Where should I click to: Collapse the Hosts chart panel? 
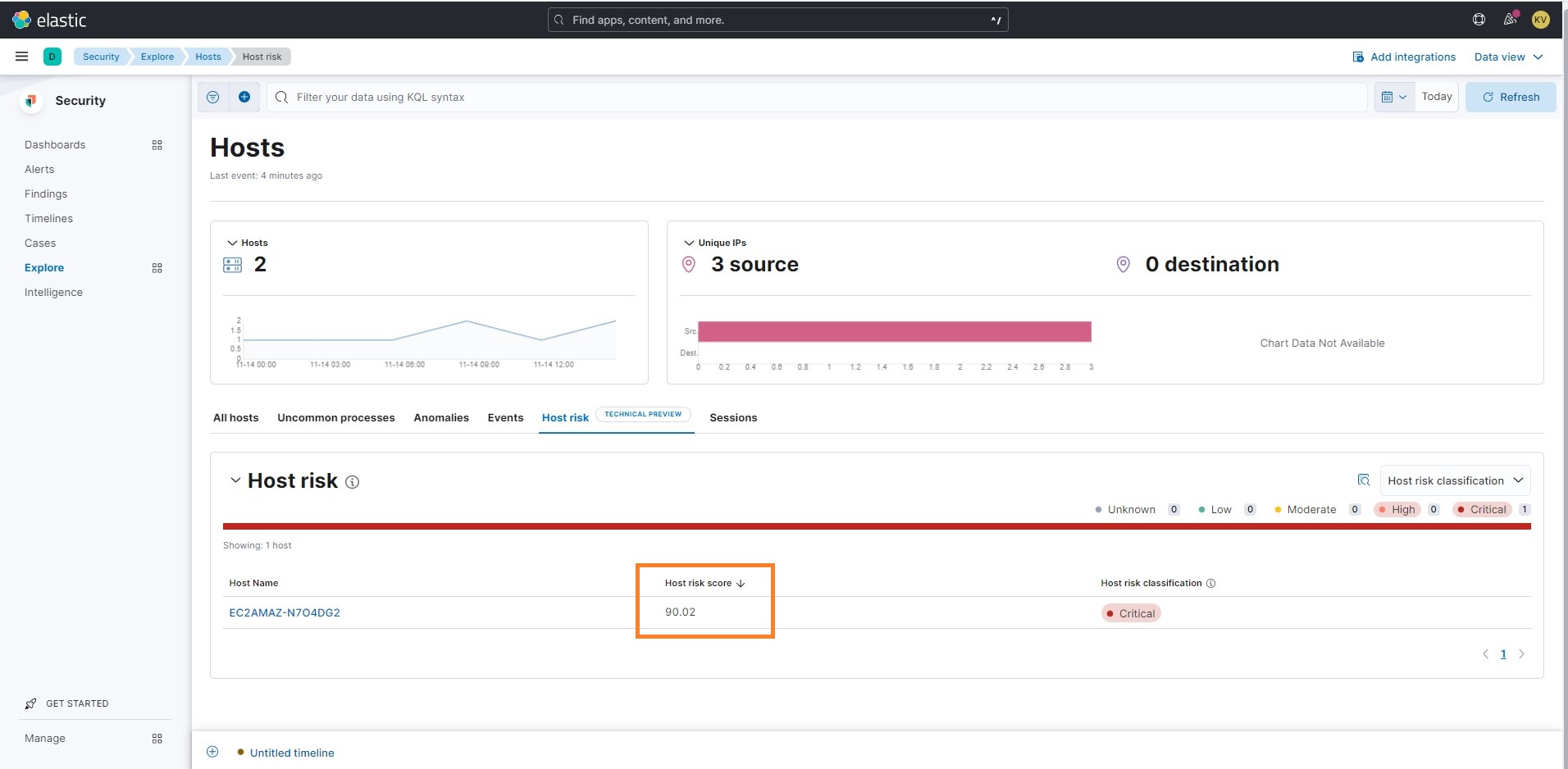tap(231, 242)
